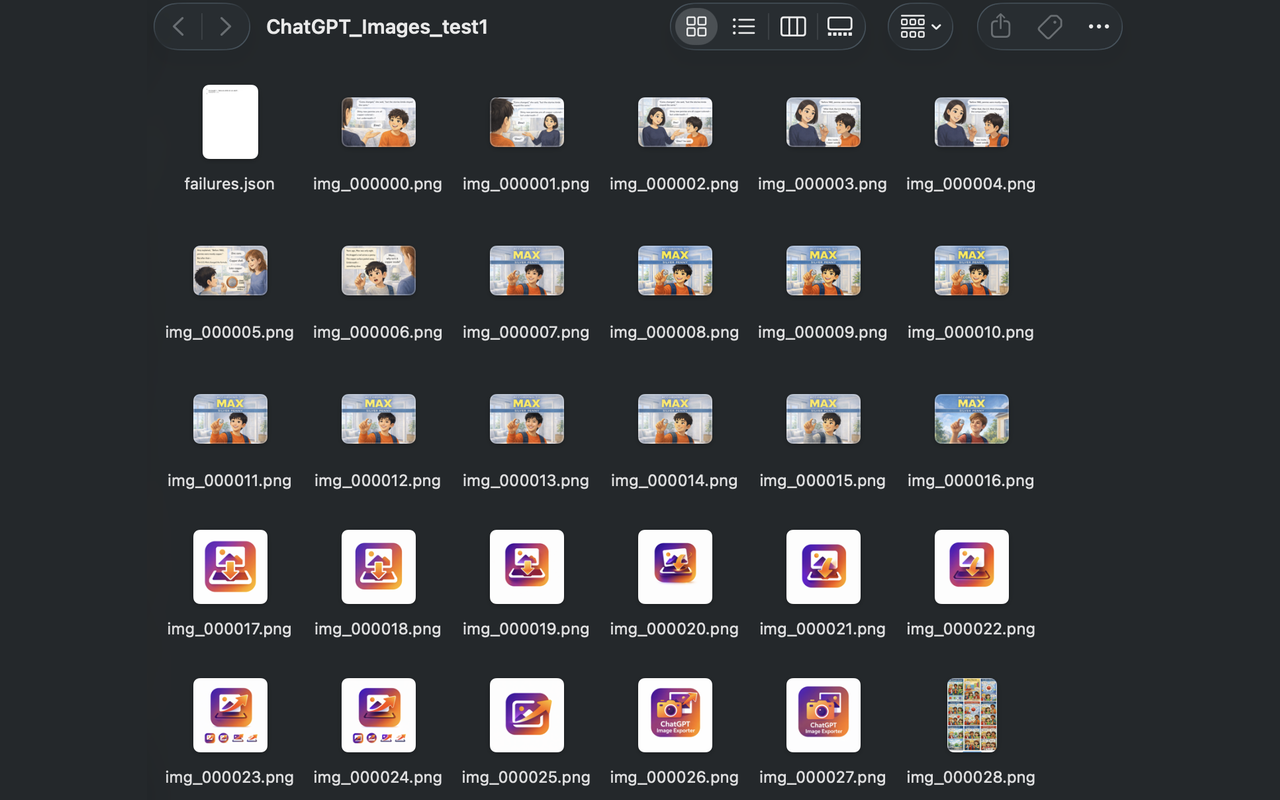Select thumbnail of img_000016.png
1280x800 pixels.
click(972, 419)
